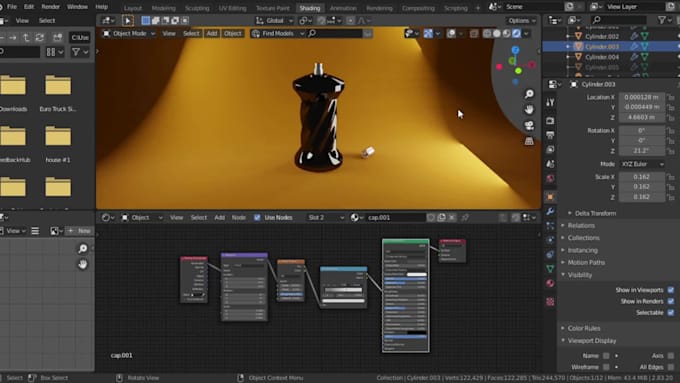Viewport: 680px width, 383px height.
Task: Toggle camera view icon in 3D viewport
Action: (x=529, y=125)
